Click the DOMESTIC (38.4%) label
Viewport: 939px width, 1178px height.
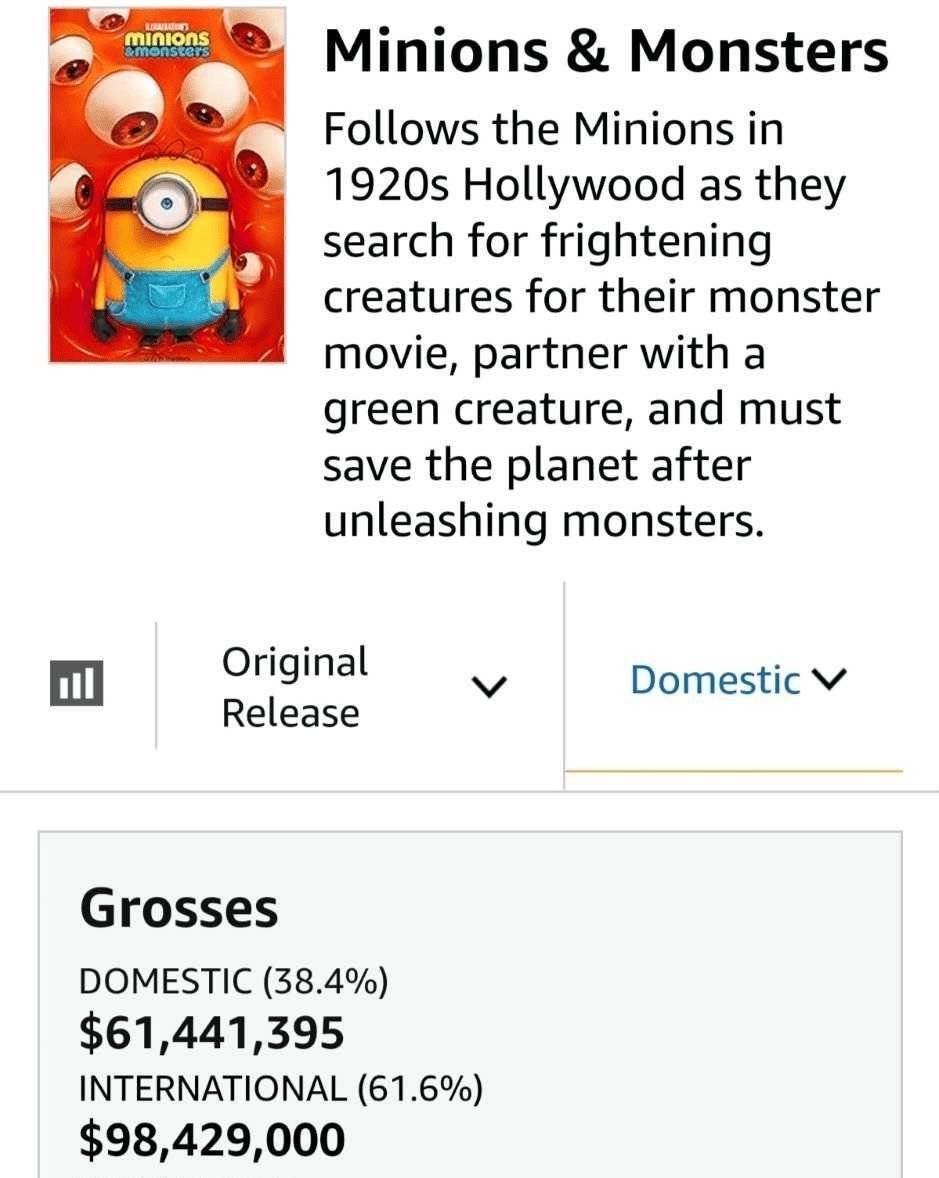tap(234, 981)
